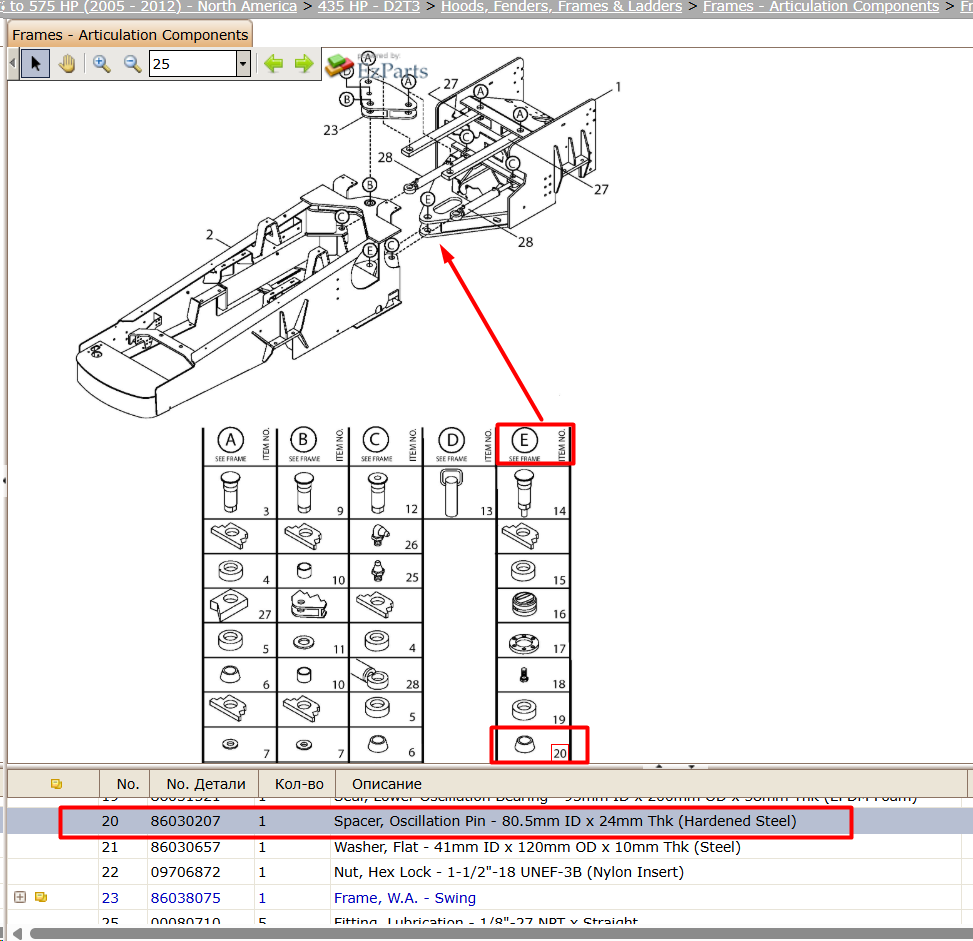
Task: Click callout 23 on swing frame drawing
Action: click(331, 130)
